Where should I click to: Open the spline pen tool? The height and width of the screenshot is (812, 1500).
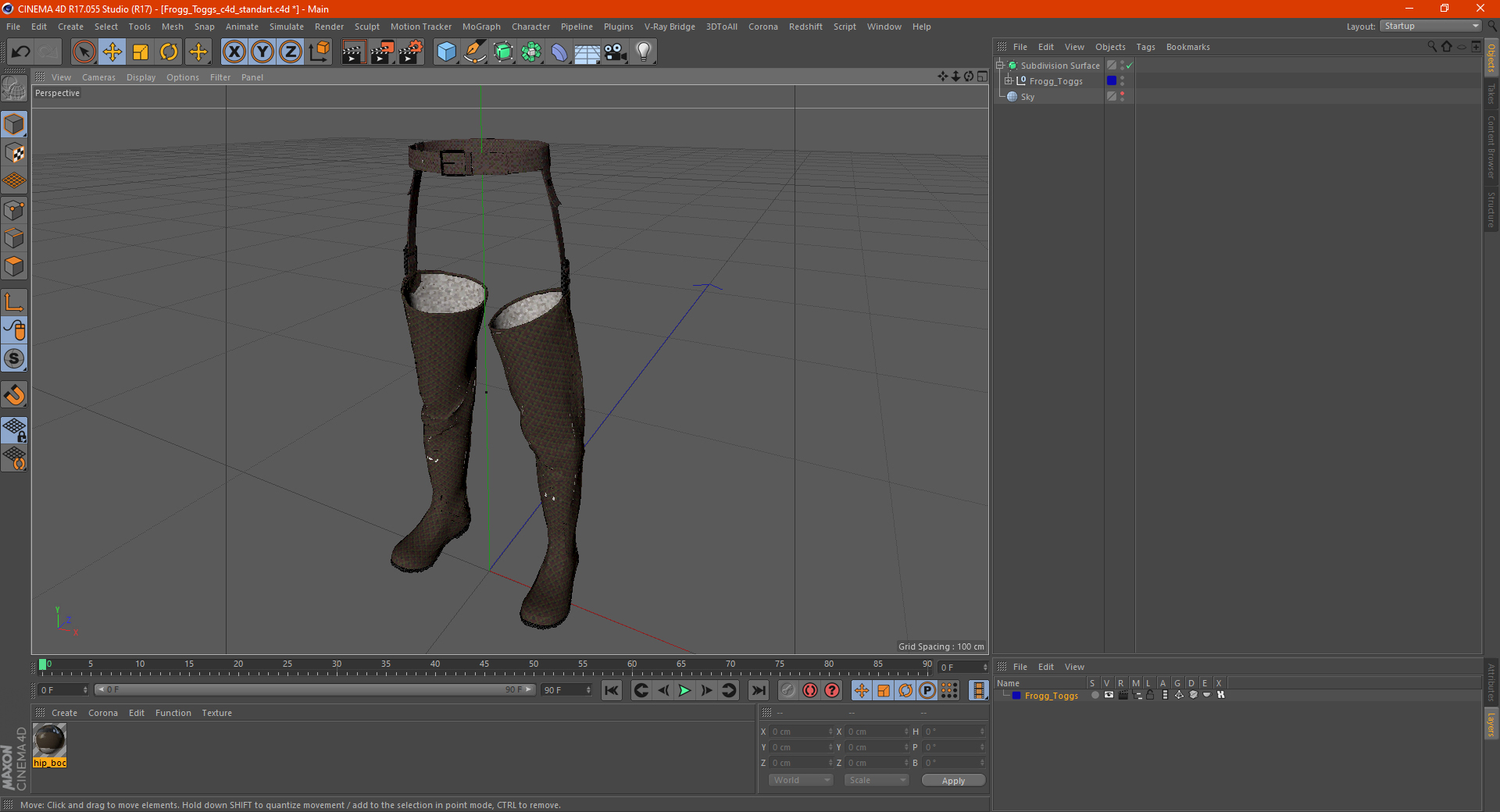(x=475, y=52)
